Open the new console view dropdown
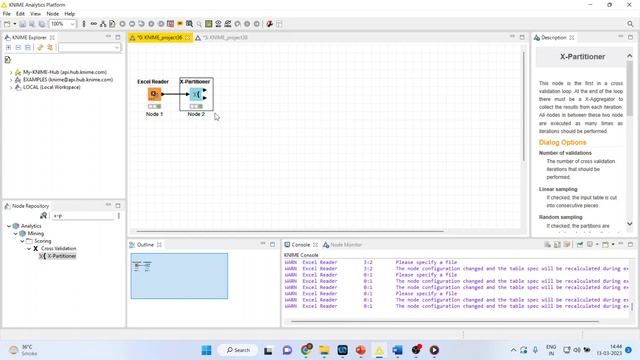The image size is (640, 360). 613,244
